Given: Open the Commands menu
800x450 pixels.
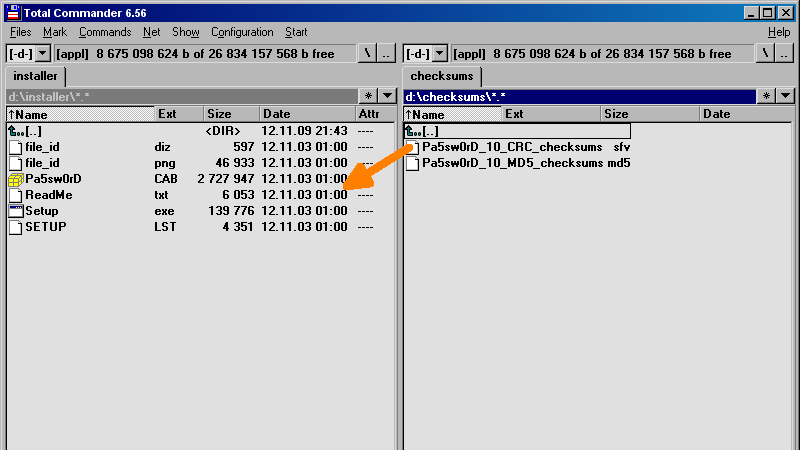Looking at the screenshot, I should (x=105, y=32).
